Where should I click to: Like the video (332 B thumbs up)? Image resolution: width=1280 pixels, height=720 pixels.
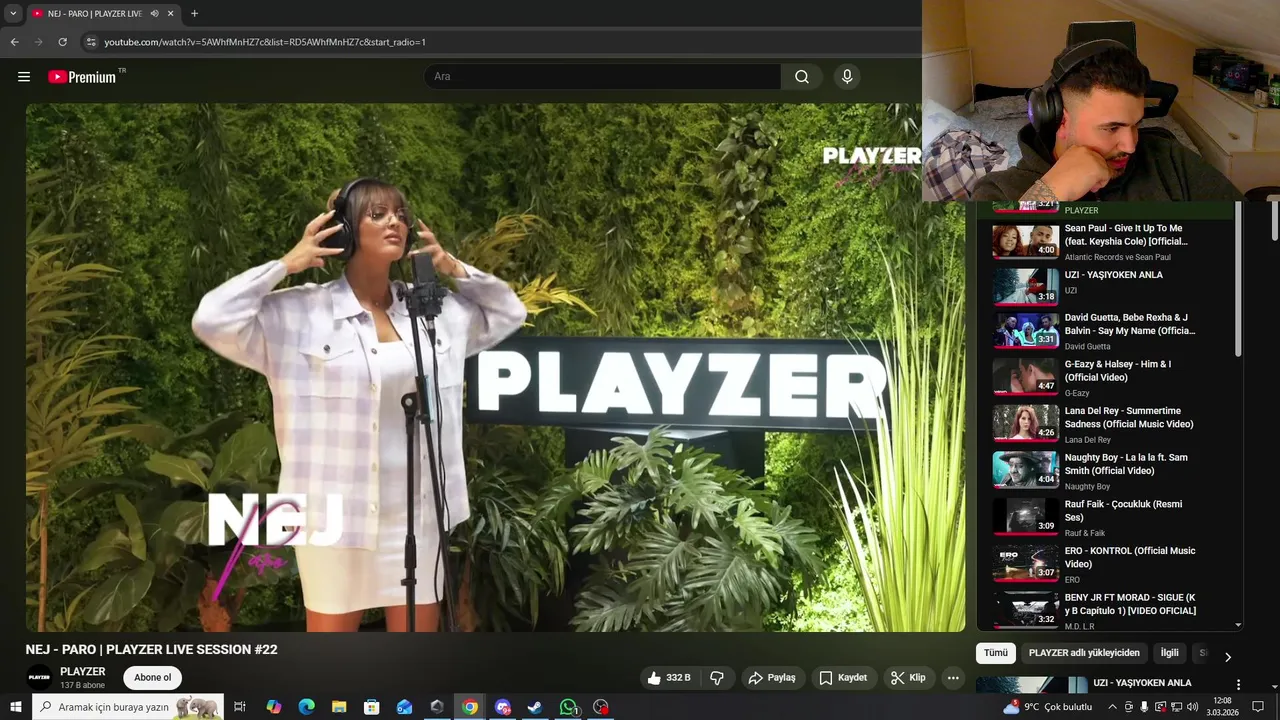[669, 678]
